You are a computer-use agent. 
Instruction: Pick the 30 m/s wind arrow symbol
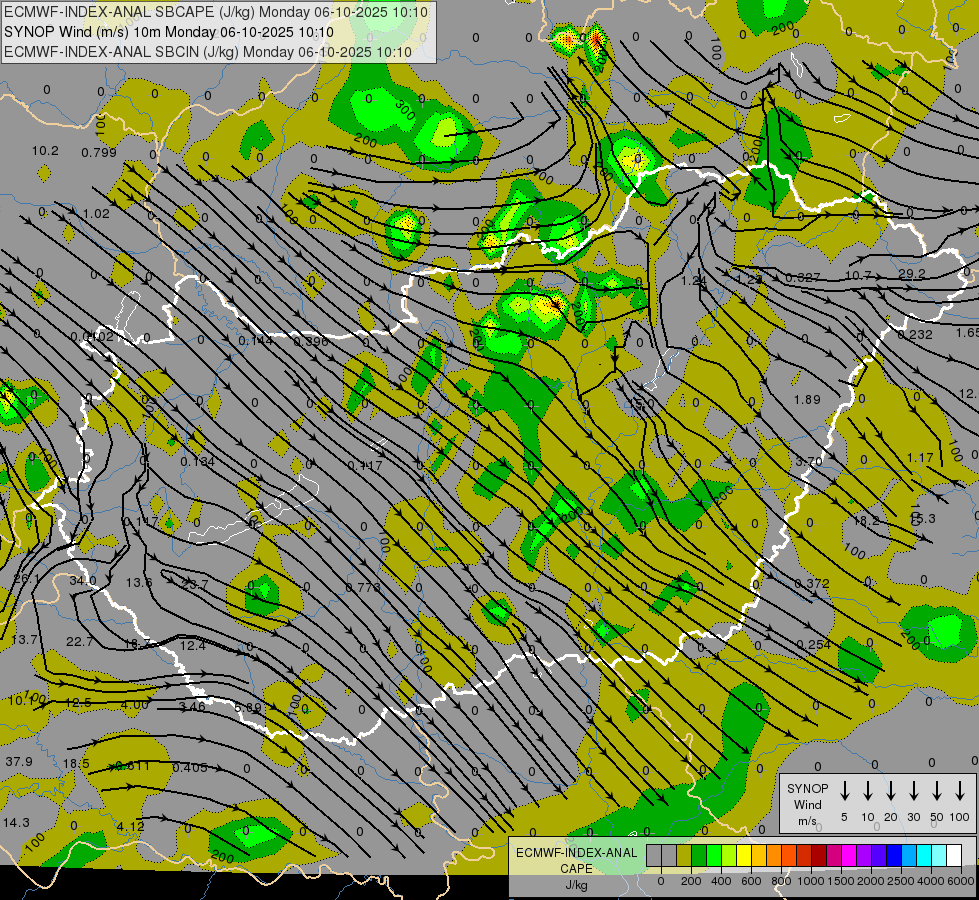pos(914,791)
